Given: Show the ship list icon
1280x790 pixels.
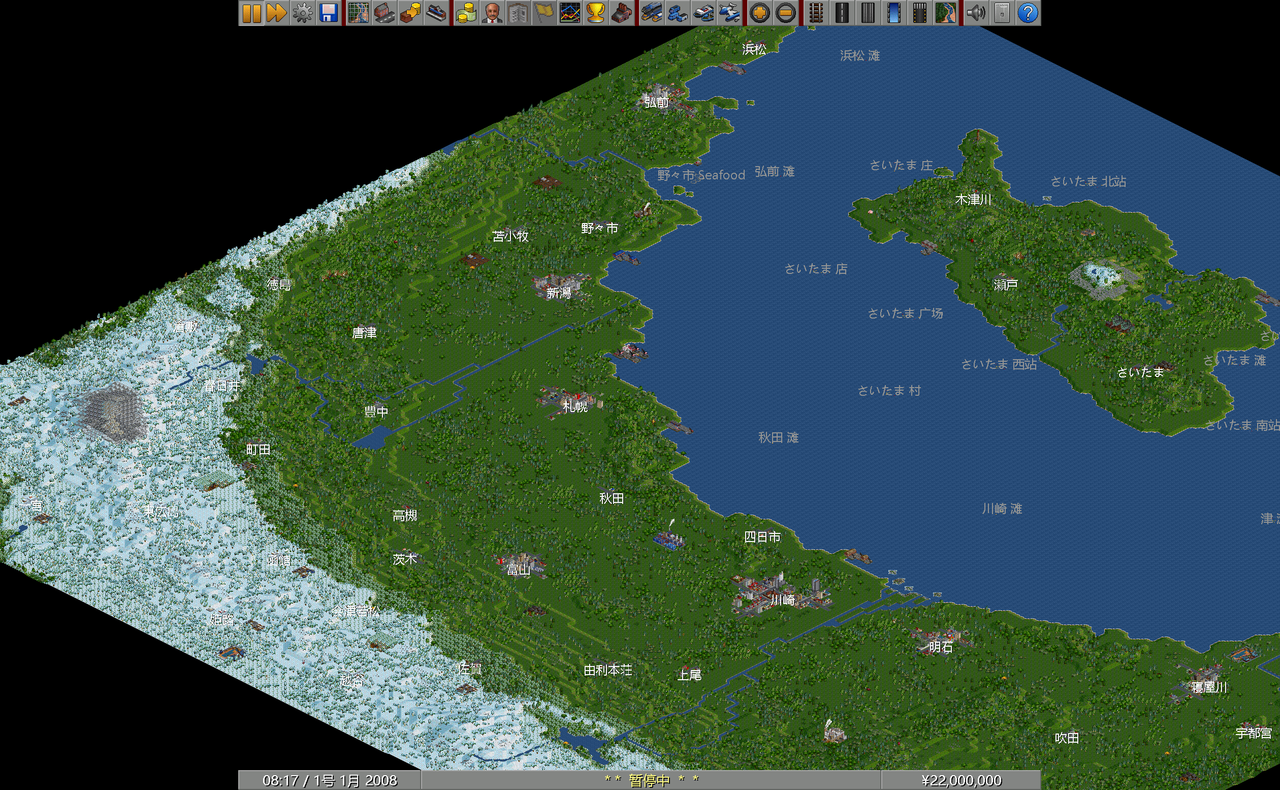Looking at the screenshot, I should [704, 13].
